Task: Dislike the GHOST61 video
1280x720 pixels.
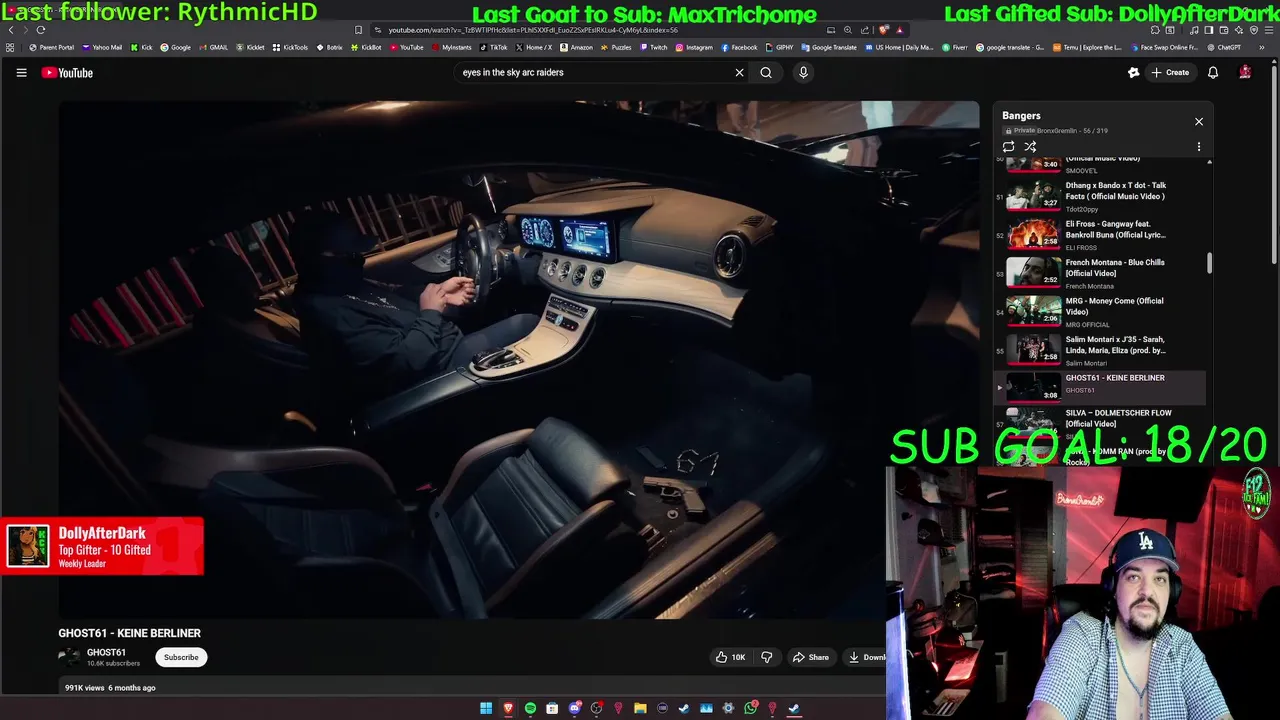Action: (x=767, y=657)
